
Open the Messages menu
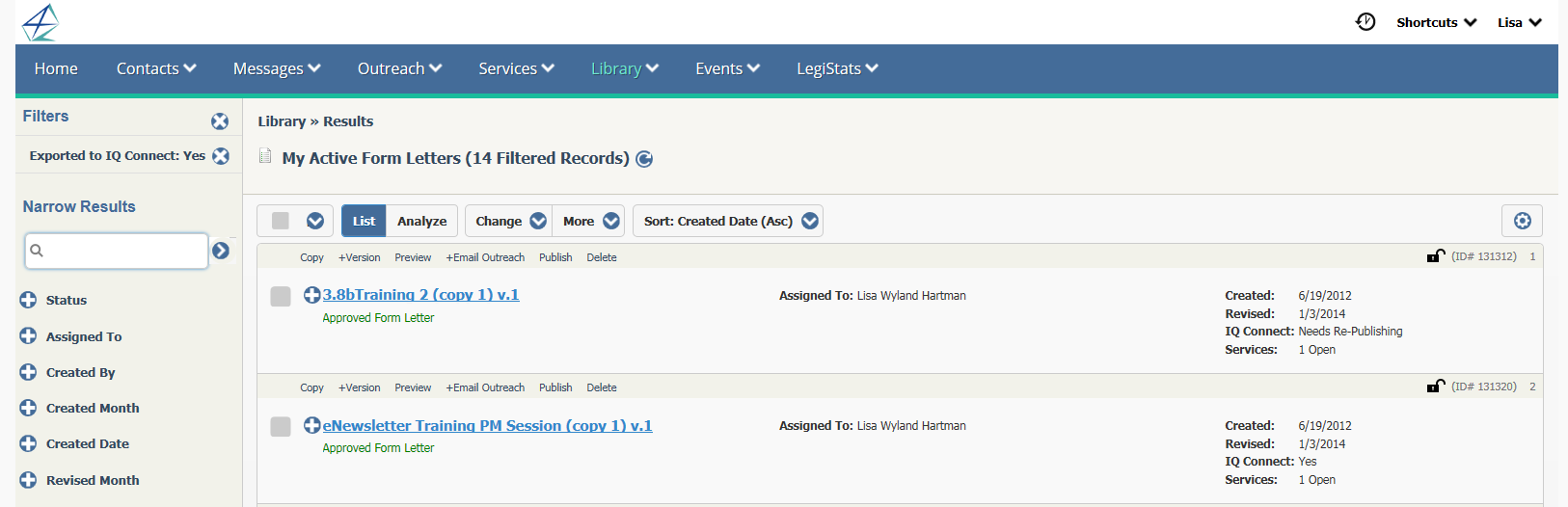pos(277,68)
